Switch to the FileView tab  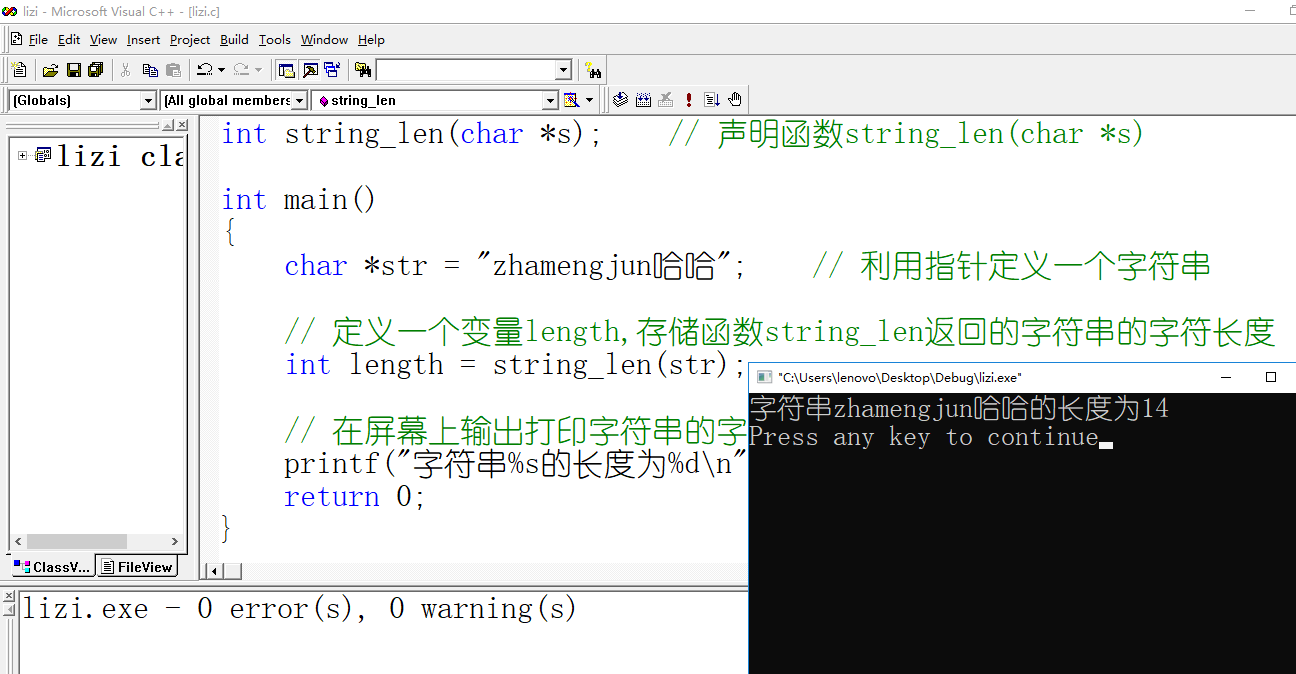point(137,567)
